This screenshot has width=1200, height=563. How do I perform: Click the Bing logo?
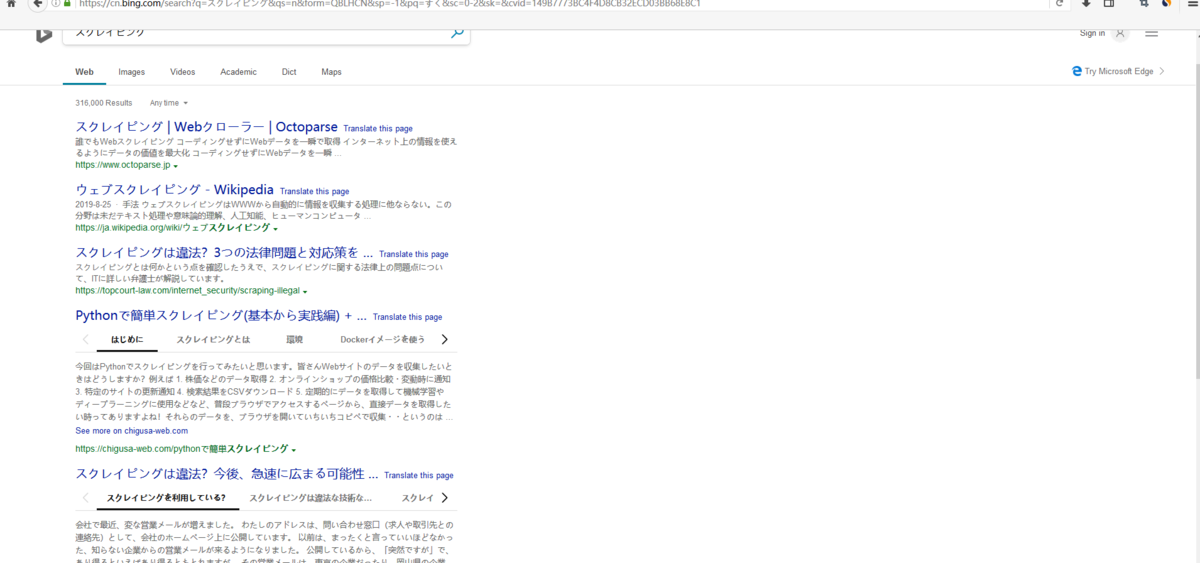(x=43, y=35)
